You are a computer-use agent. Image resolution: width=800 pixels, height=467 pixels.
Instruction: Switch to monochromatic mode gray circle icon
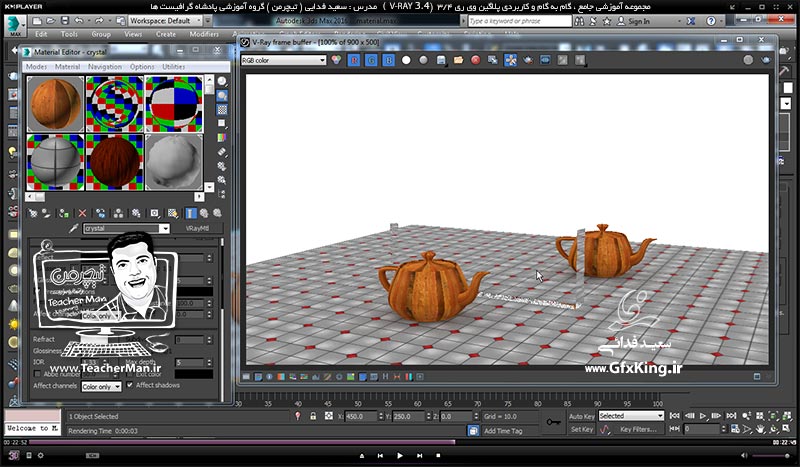click(x=423, y=60)
